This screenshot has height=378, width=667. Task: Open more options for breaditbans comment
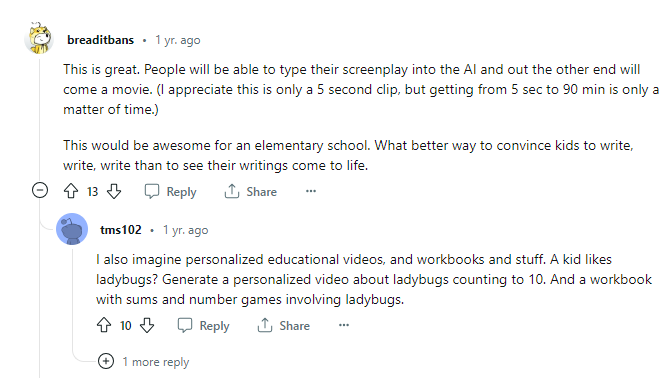click(311, 191)
